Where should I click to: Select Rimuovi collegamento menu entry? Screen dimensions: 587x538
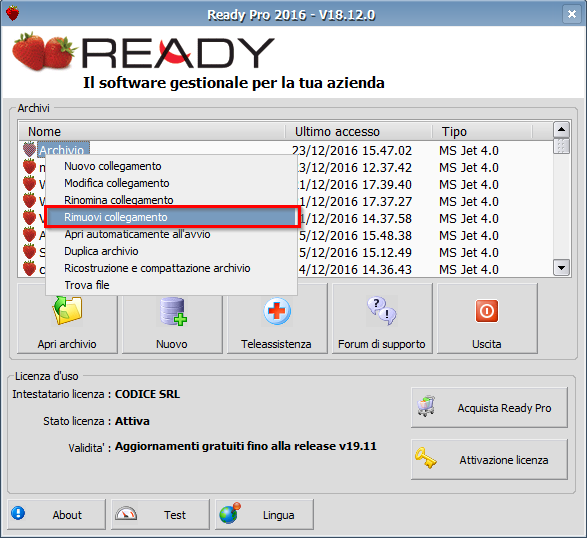(x=172, y=217)
